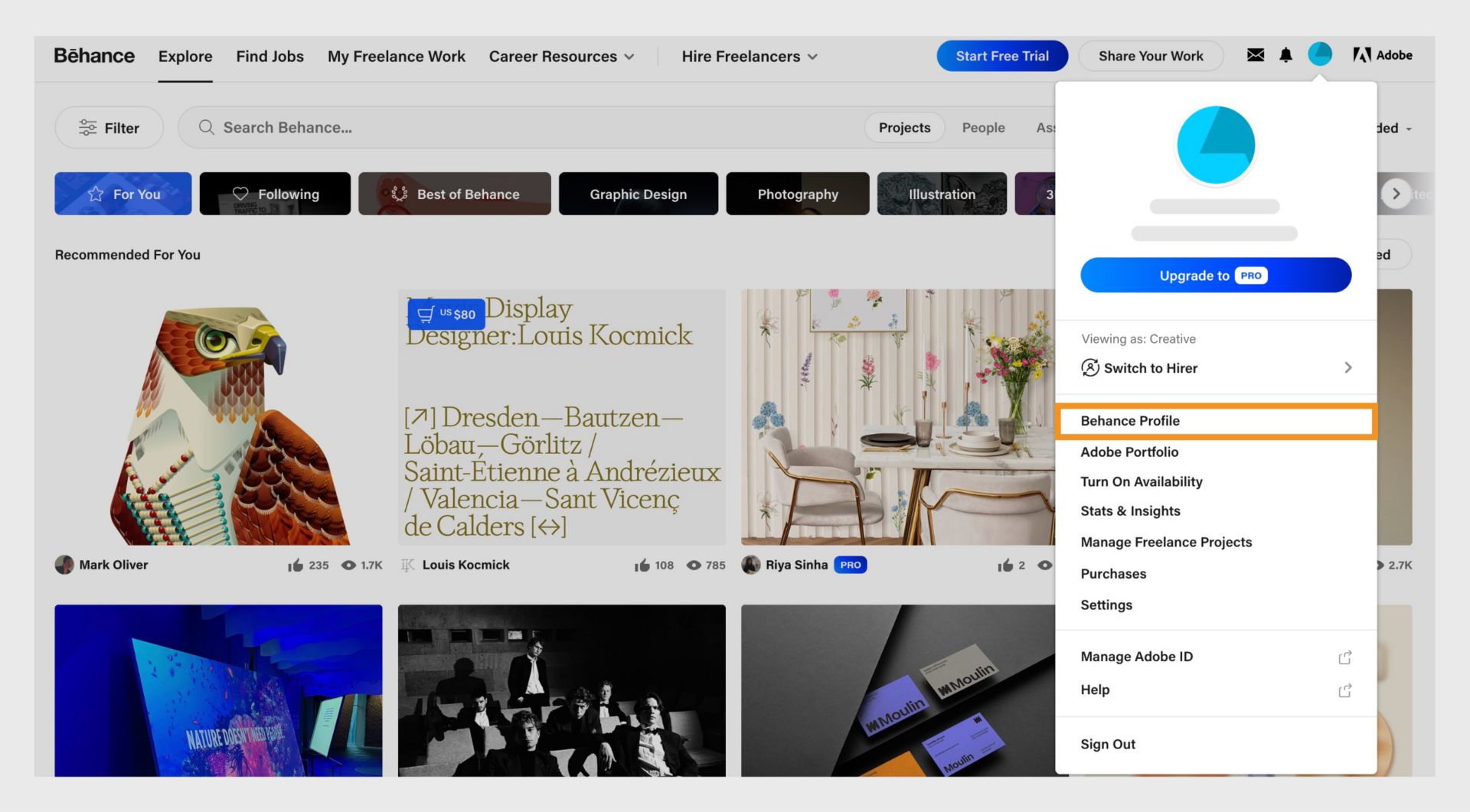The width and height of the screenshot is (1470, 812).
Task: Choose the Graphic Design category
Action: pyautogui.click(x=639, y=194)
